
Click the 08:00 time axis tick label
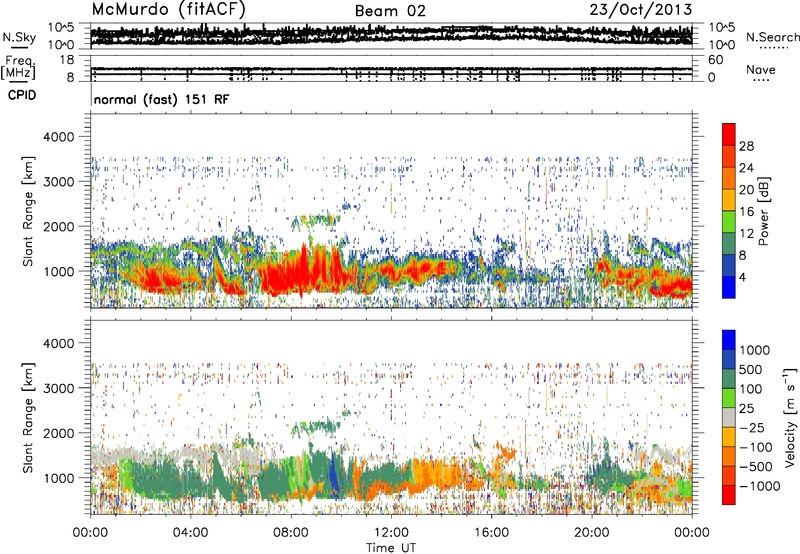tap(291, 533)
